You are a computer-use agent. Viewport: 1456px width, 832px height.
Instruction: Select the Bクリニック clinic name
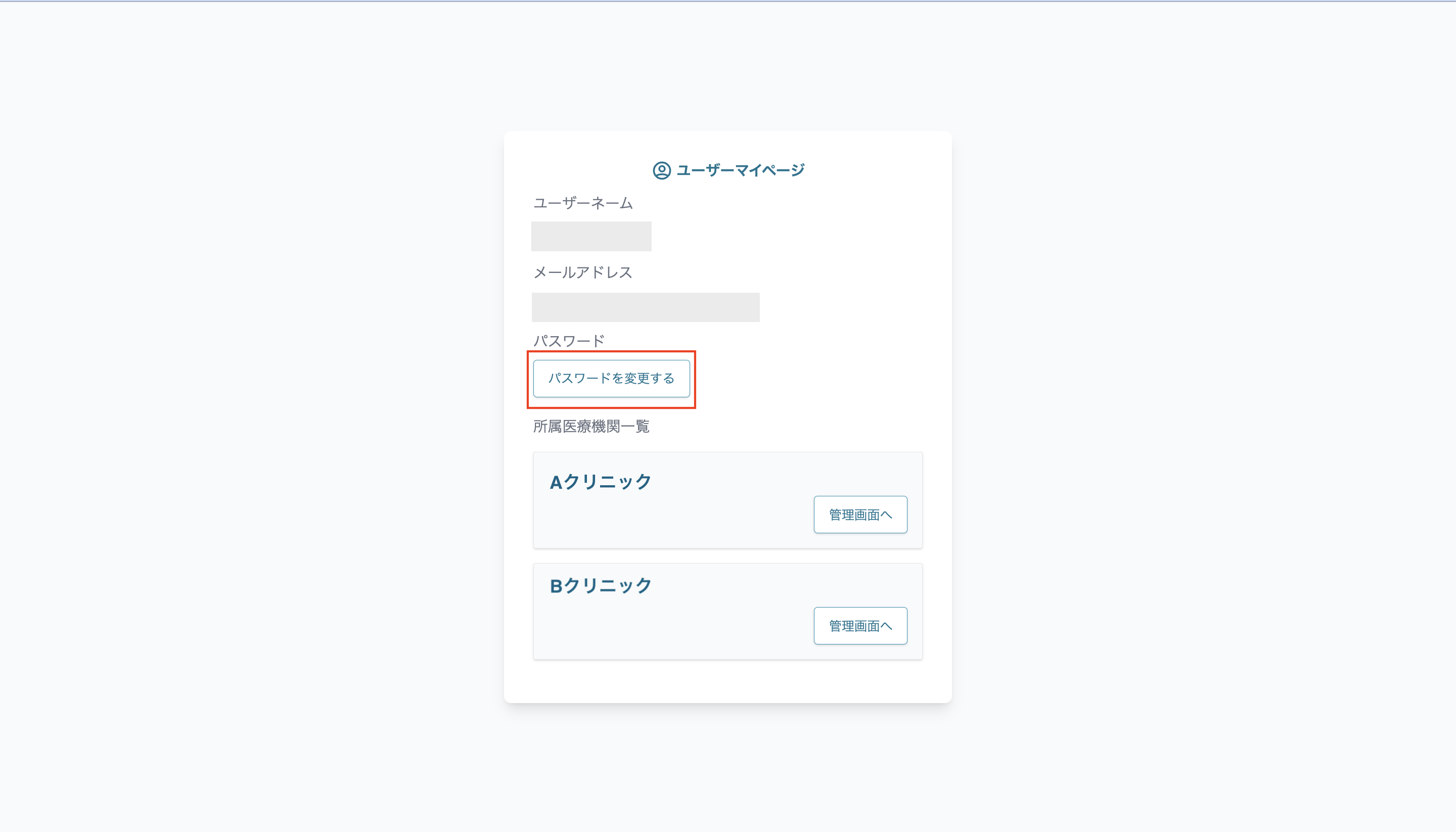(600, 586)
